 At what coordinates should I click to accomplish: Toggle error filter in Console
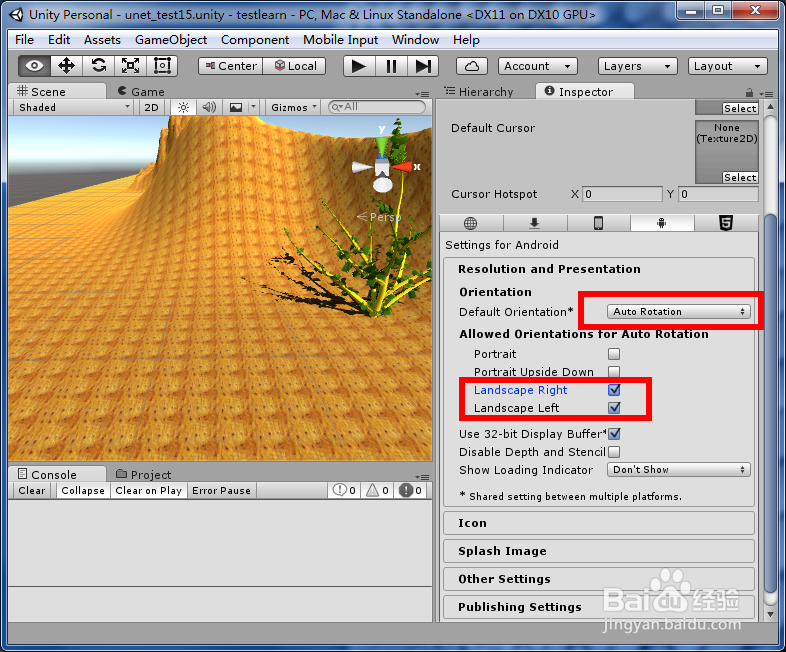pos(410,490)
